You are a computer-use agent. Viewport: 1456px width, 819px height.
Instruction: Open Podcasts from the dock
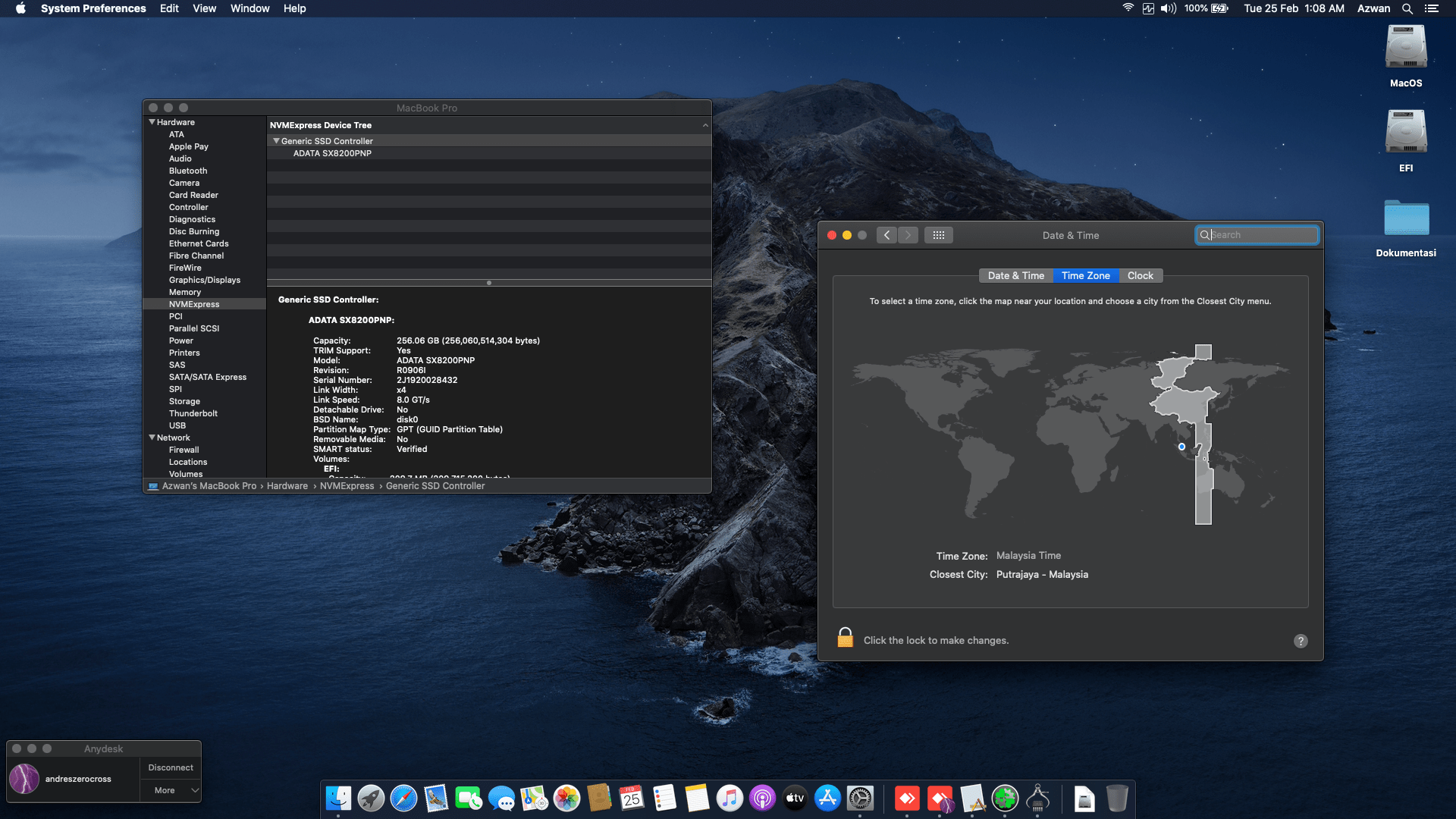click(762, 798)
